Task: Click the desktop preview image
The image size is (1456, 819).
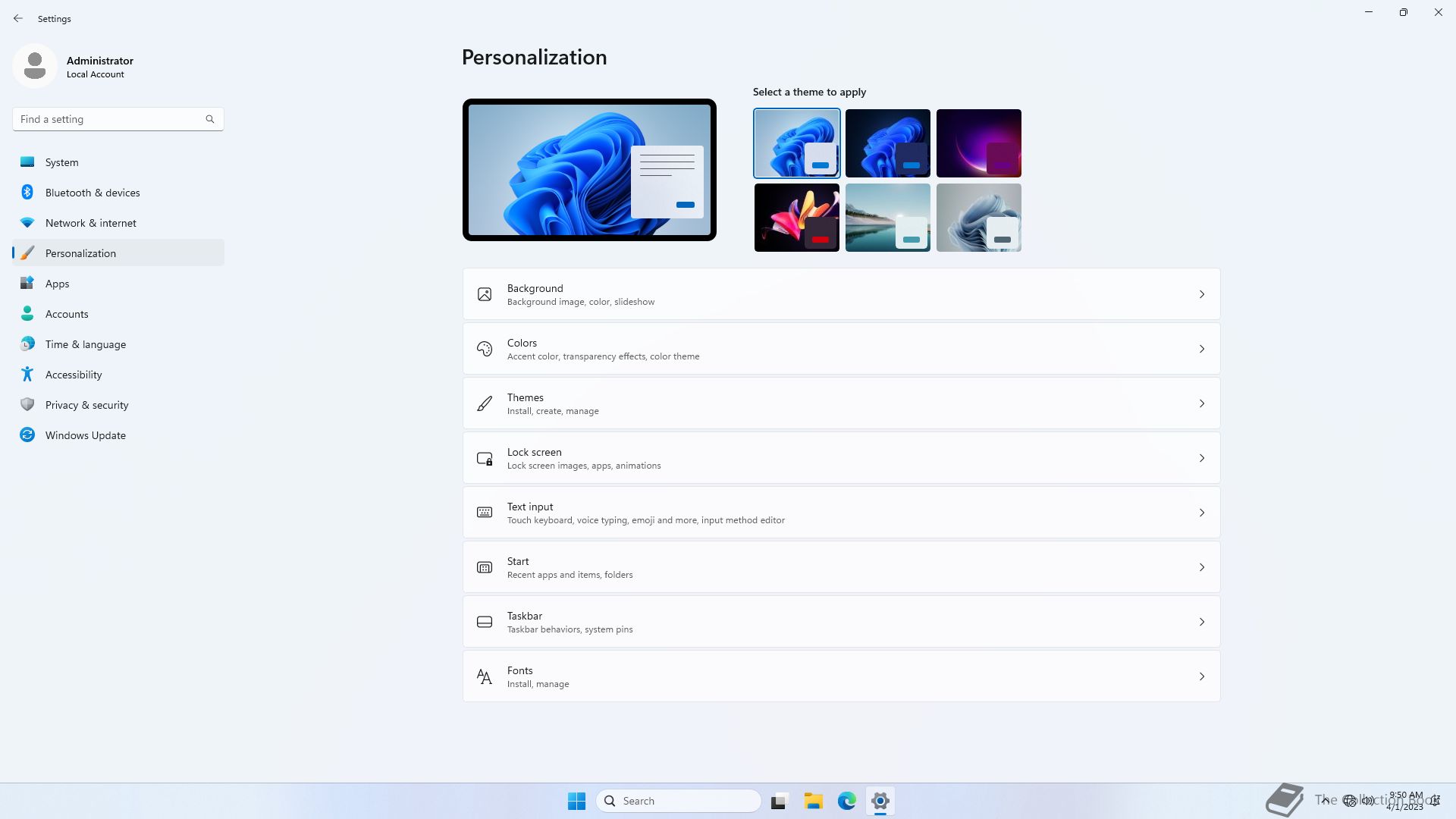Action: pos(589,170)
